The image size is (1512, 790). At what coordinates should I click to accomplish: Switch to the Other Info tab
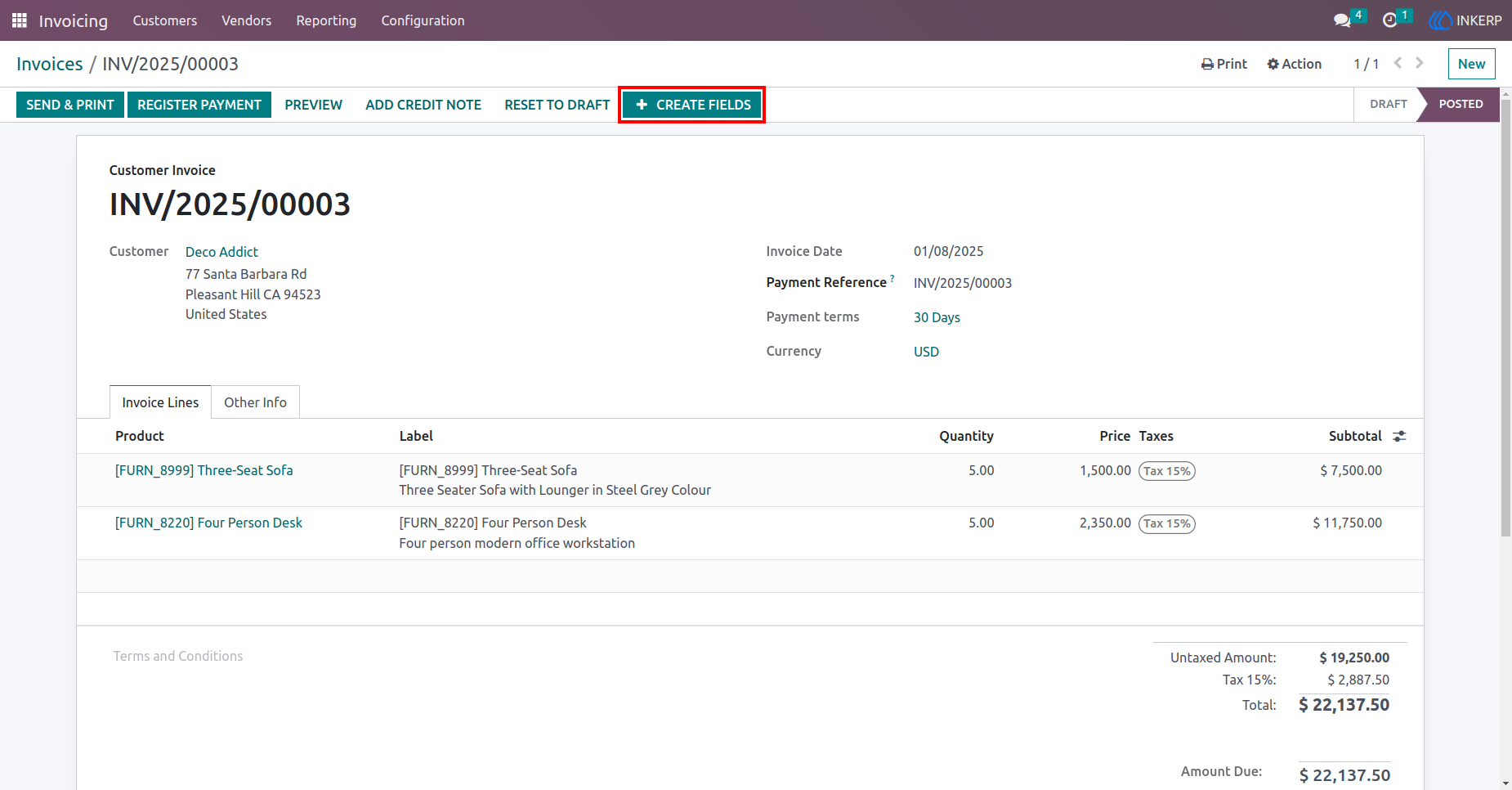click(x=255, y=402)
